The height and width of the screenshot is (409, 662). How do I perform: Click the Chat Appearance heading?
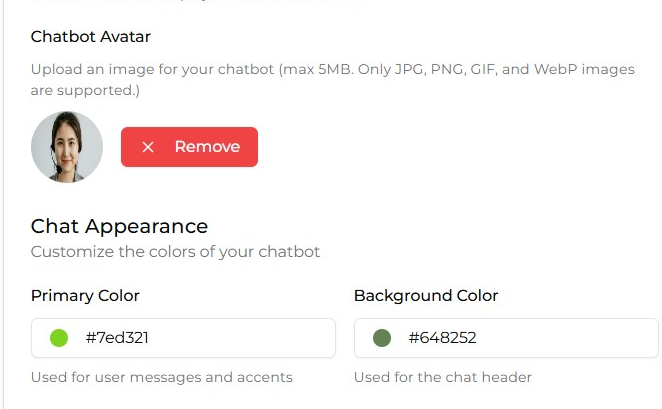pos(119,226)
